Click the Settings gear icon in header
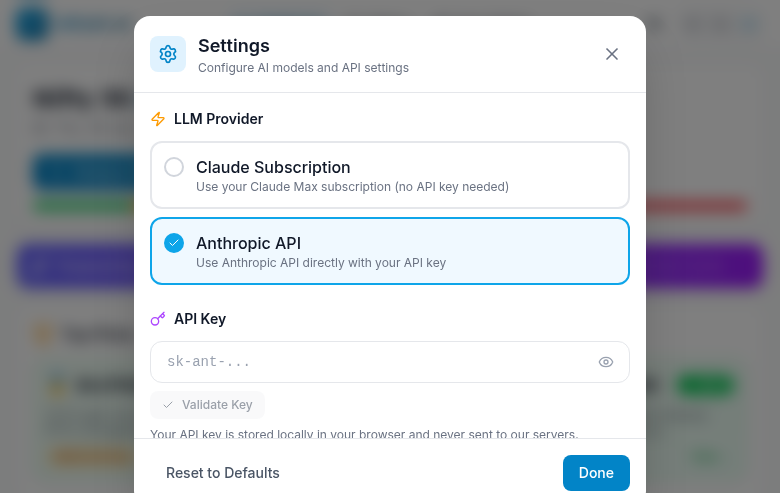 (168, 54)
